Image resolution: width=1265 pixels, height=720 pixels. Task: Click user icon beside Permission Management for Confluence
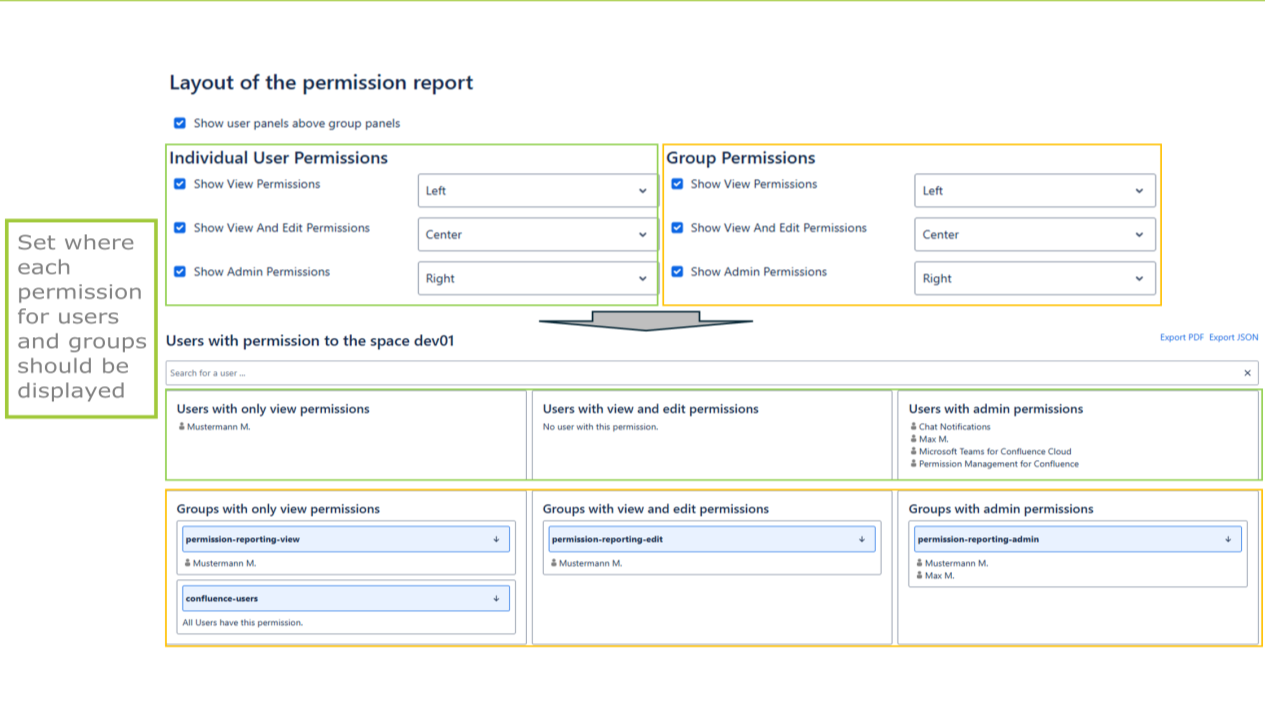[913, 464]
